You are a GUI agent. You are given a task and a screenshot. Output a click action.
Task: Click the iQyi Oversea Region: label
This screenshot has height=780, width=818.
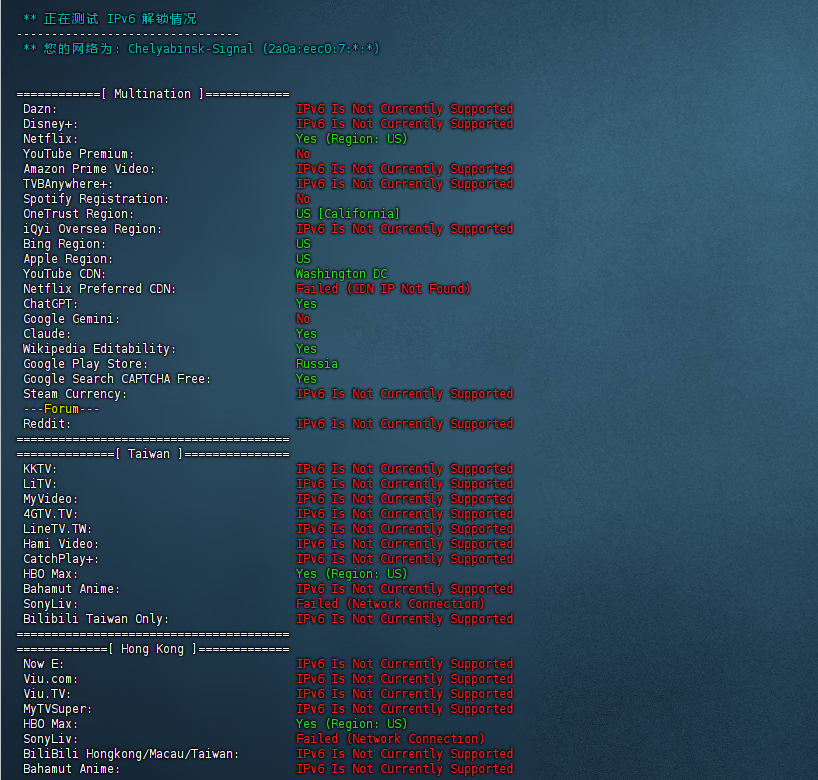tap(92, 229)
